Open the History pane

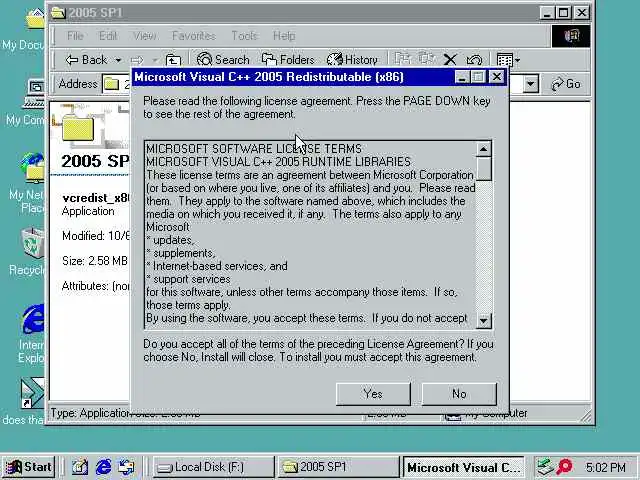pyautogui.click(x=353, y=60)
